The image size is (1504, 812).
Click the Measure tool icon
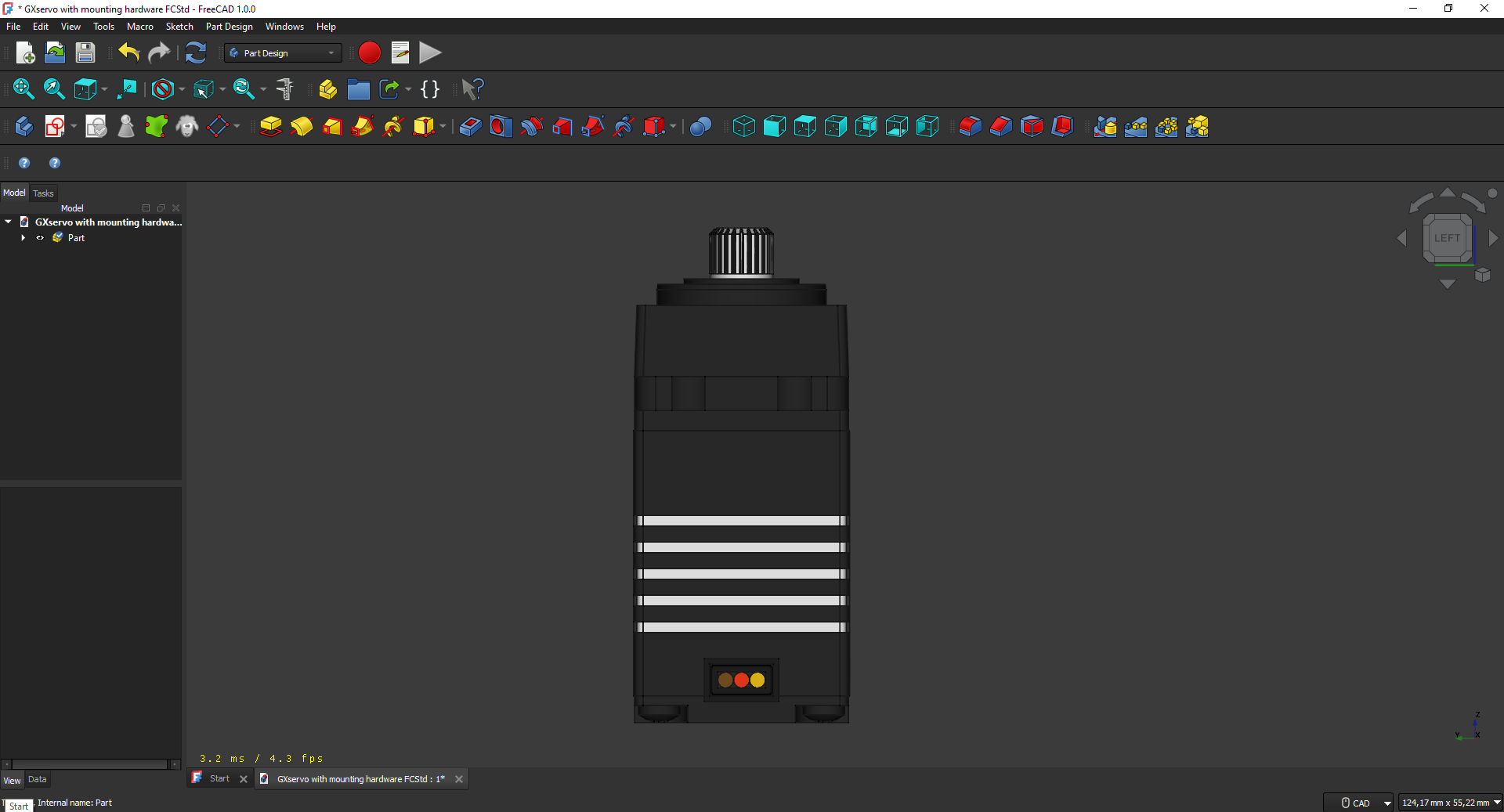click(285, 89)
